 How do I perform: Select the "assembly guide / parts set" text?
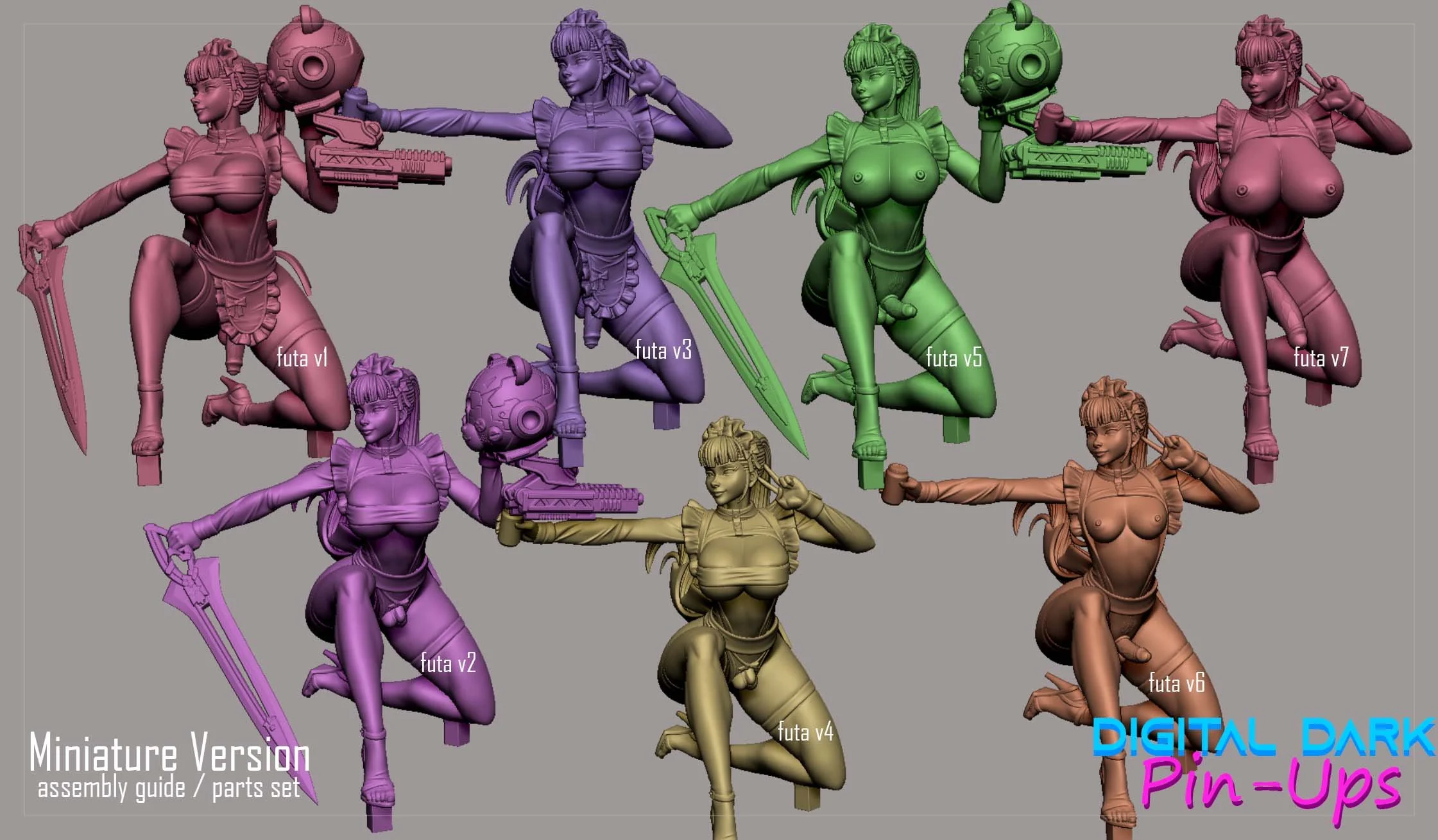[169, 788]
